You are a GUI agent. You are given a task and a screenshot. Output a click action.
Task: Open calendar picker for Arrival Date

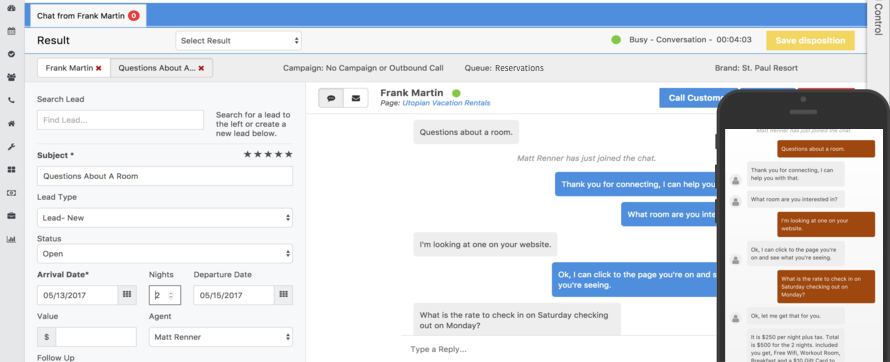[127, 295]
